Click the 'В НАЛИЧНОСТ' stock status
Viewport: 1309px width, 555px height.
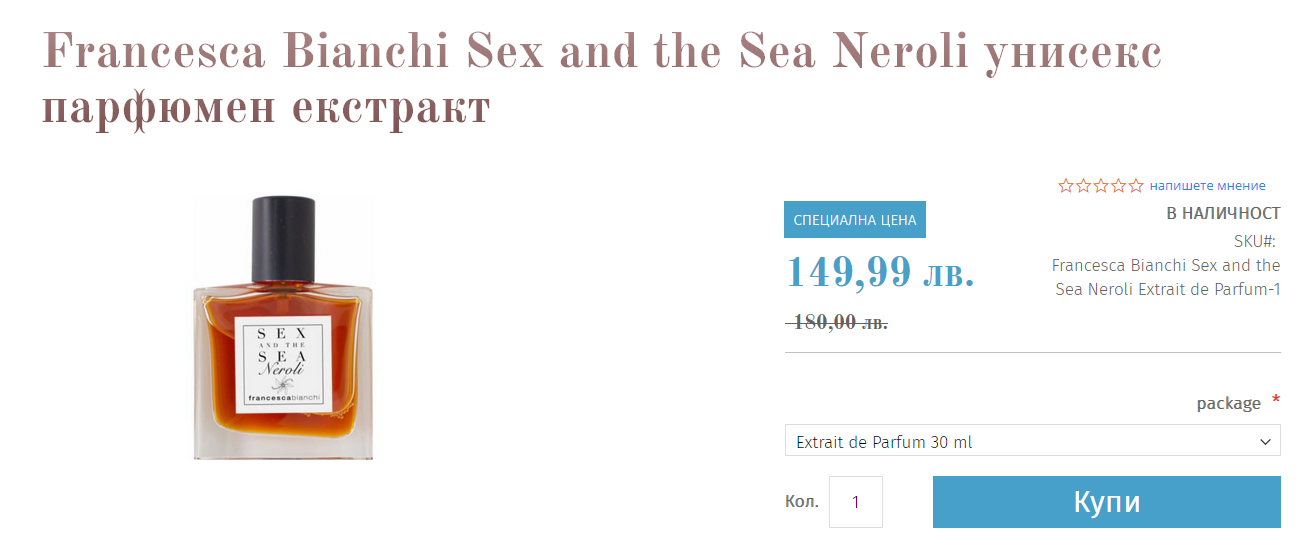click(x=1223, y=213)
